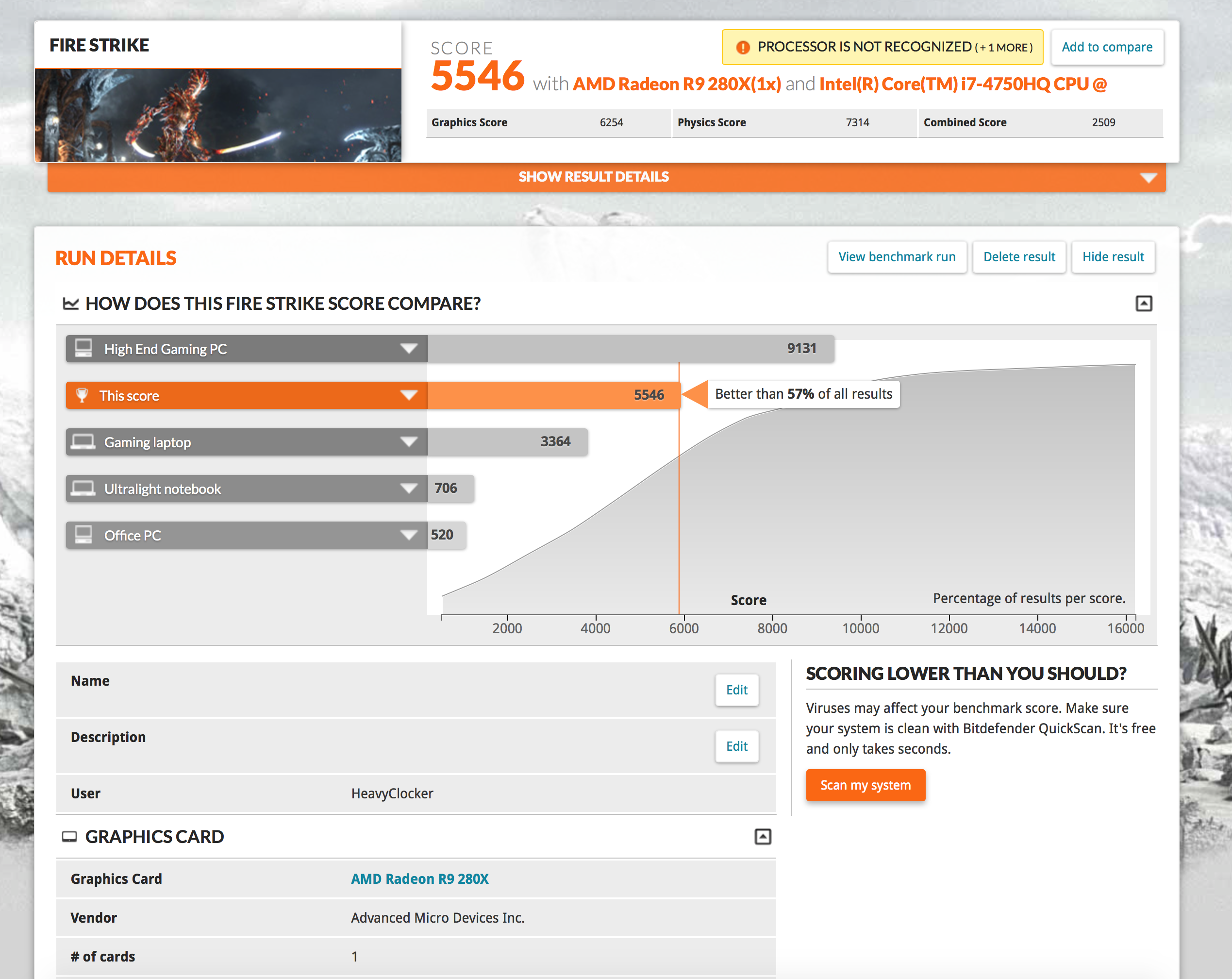Click Add to compare button
Image resolution: width=1232 pixels, height=979 pixels.
point(1107,48)
